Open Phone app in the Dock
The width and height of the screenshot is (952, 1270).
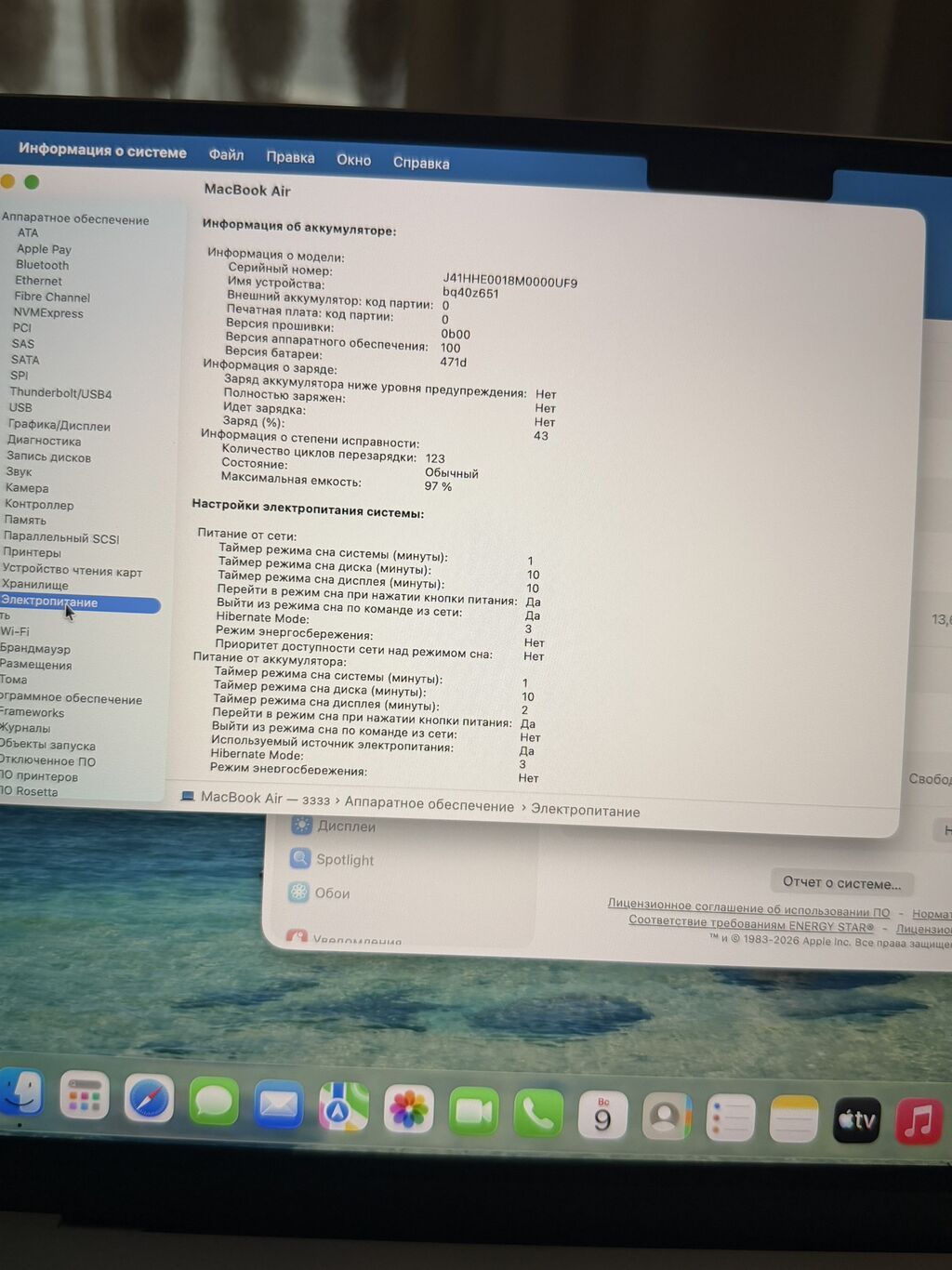point(538,1114)
